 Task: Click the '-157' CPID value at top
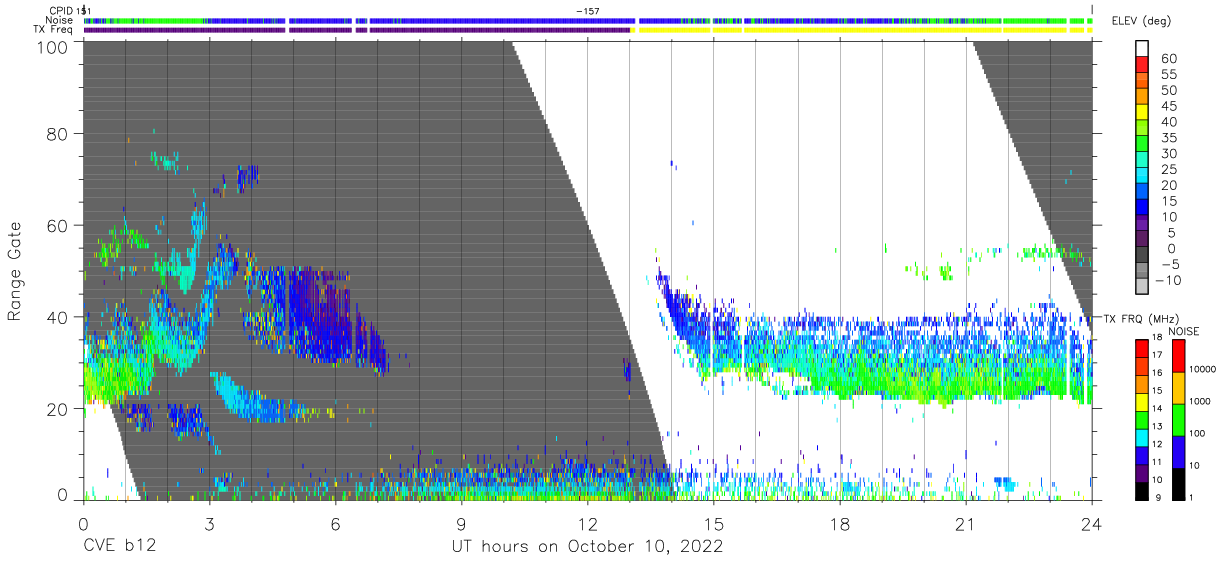(x=588, y=10)
